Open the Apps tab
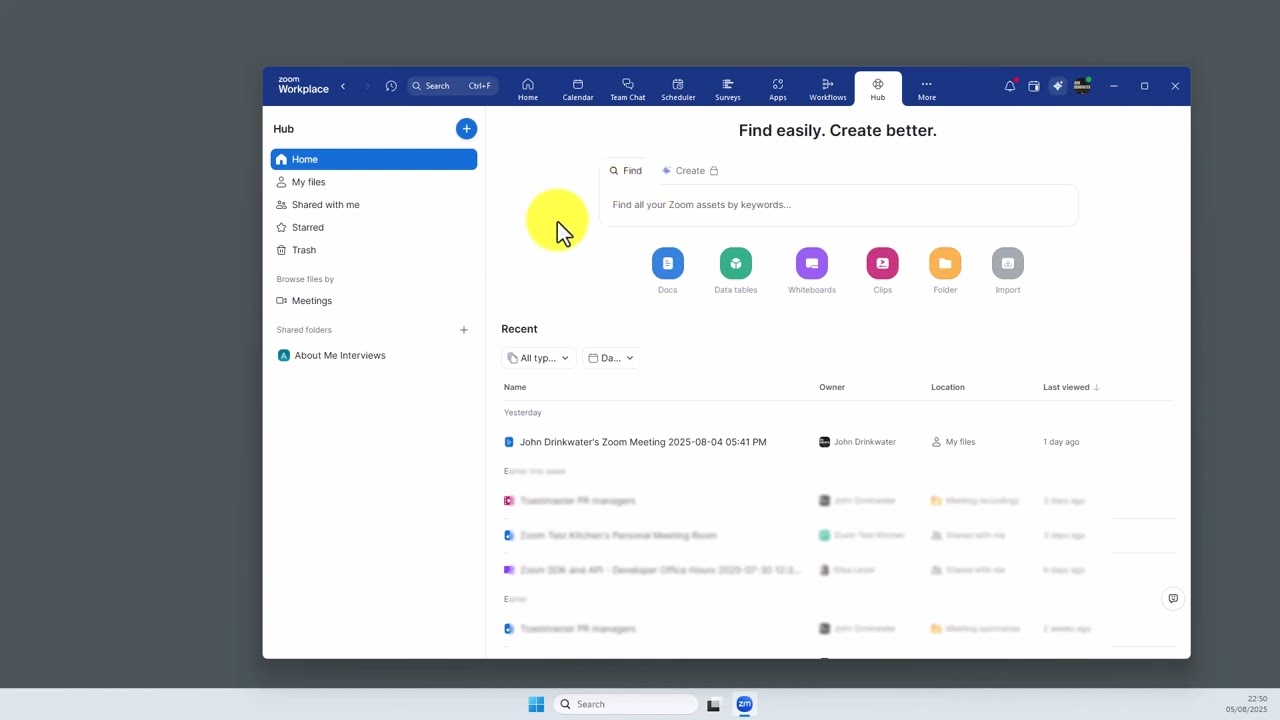This screenshot has width=1280, height=720. (x=778, y=89)
